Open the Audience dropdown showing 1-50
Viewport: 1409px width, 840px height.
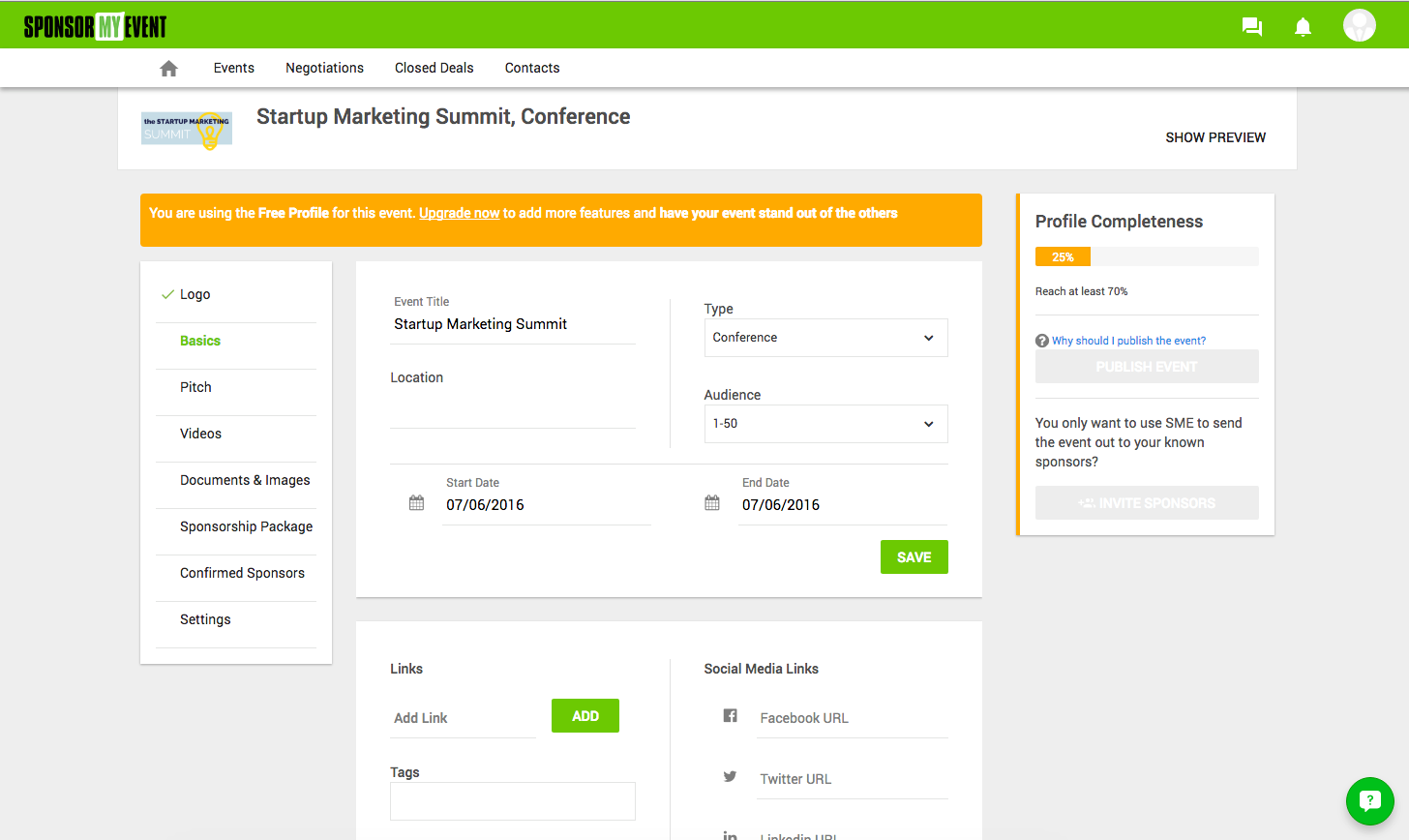(825, 424)
